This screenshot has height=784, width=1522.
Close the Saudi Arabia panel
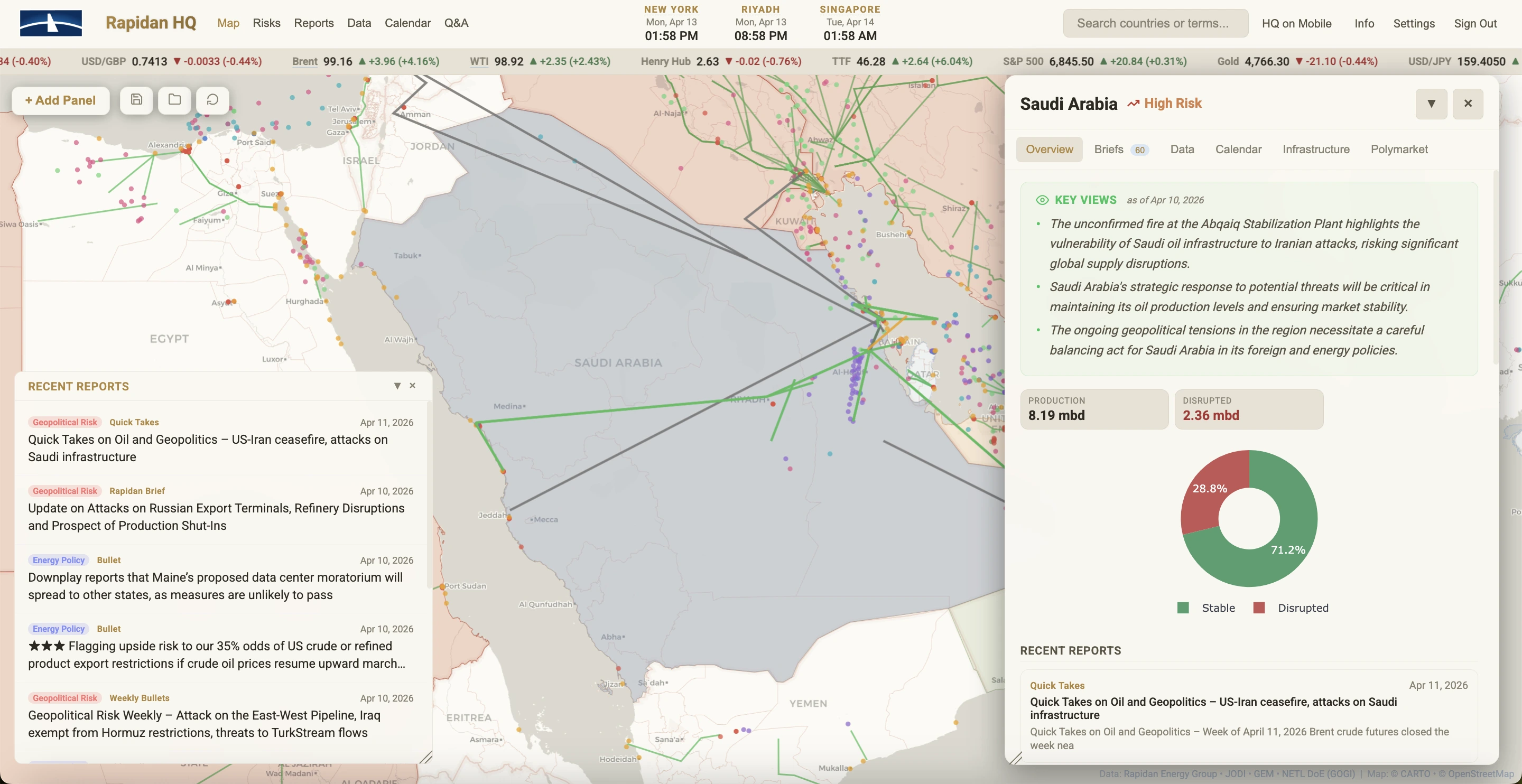point(1468,104)
